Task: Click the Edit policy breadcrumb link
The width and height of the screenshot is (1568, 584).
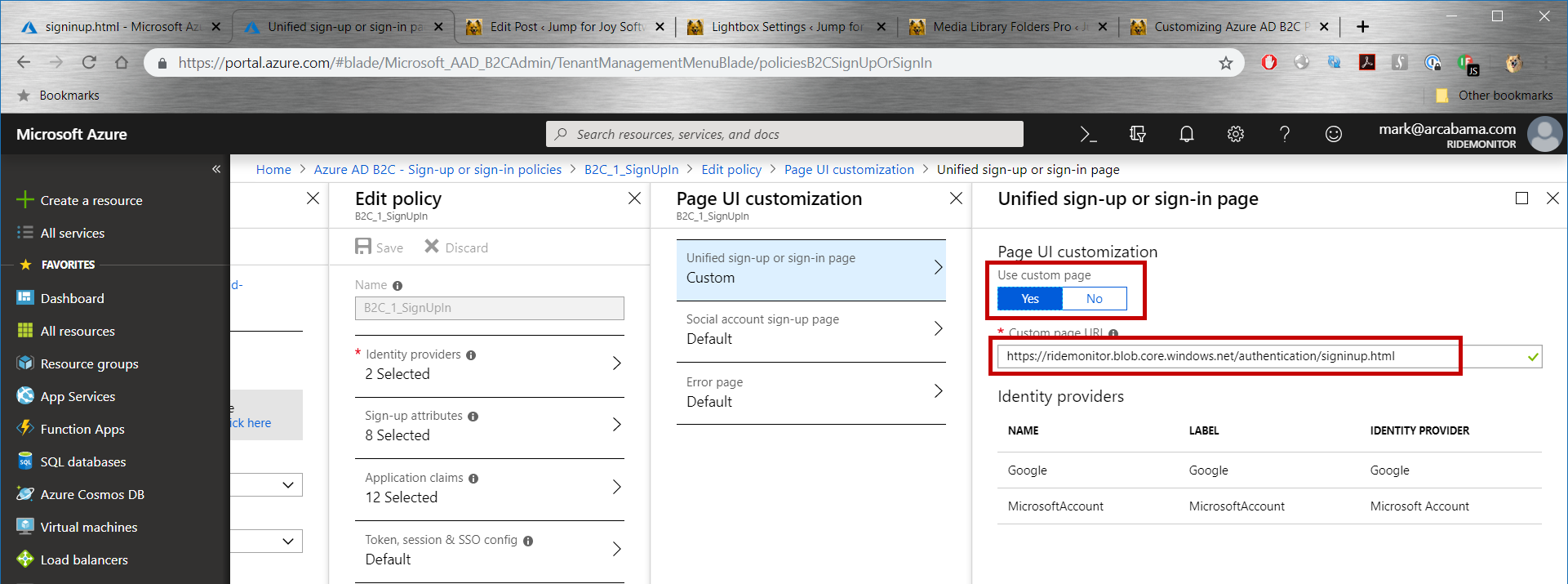Action: (731, 170)
